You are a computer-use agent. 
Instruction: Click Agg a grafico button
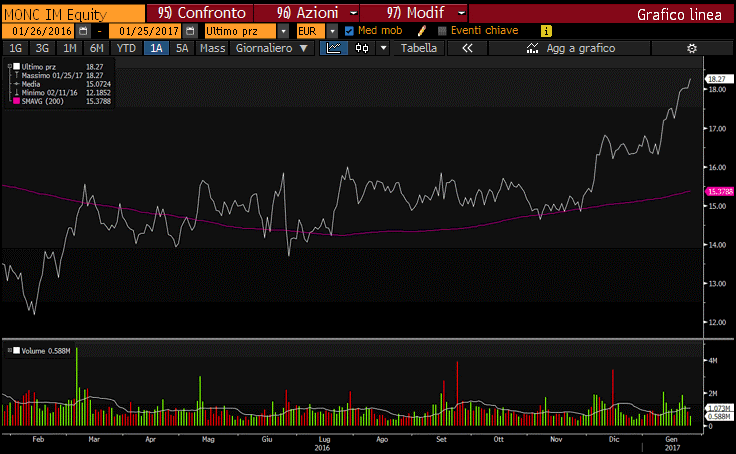click(x=582, y=48)
